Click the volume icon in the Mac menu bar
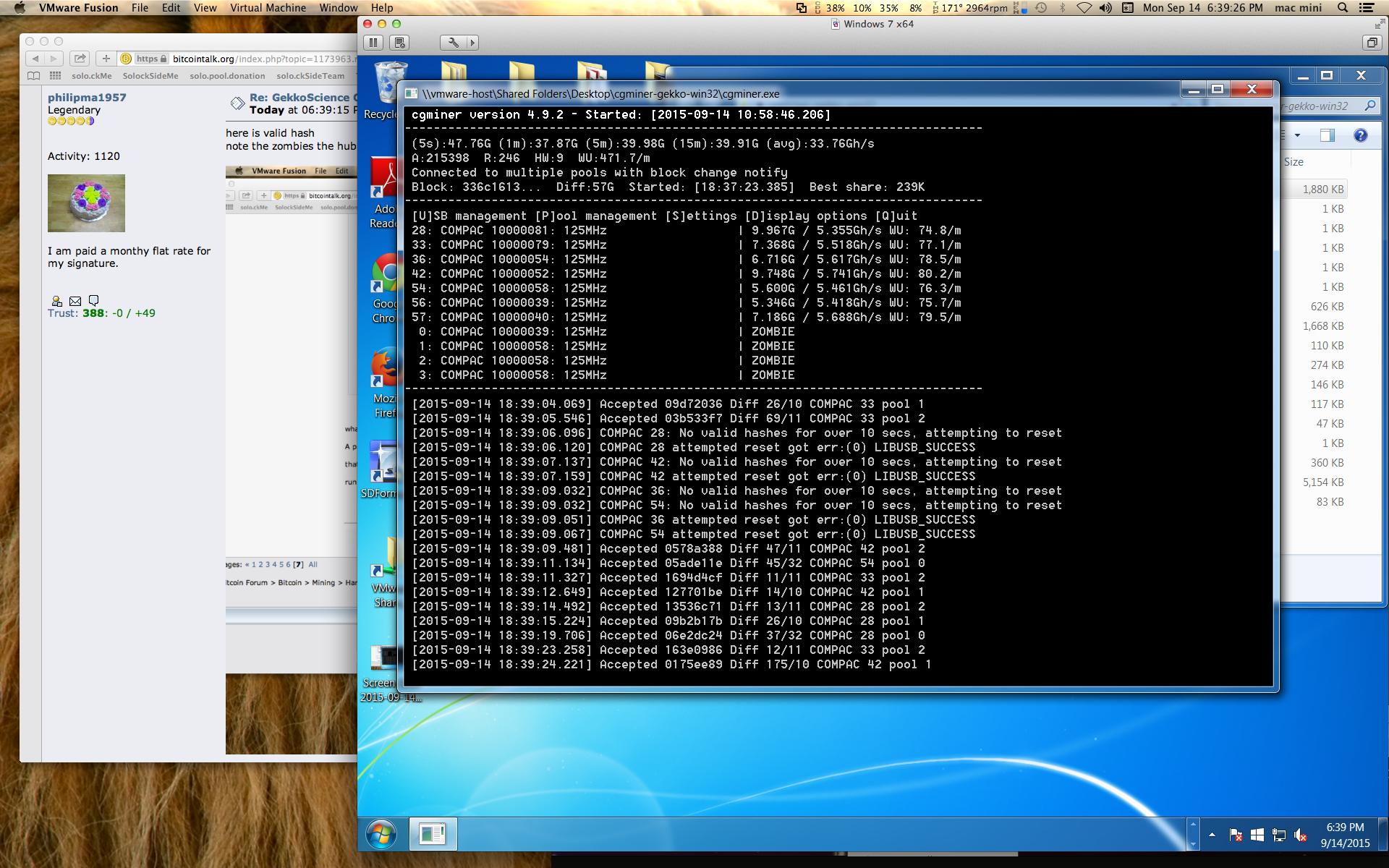 coord(1105,8)
